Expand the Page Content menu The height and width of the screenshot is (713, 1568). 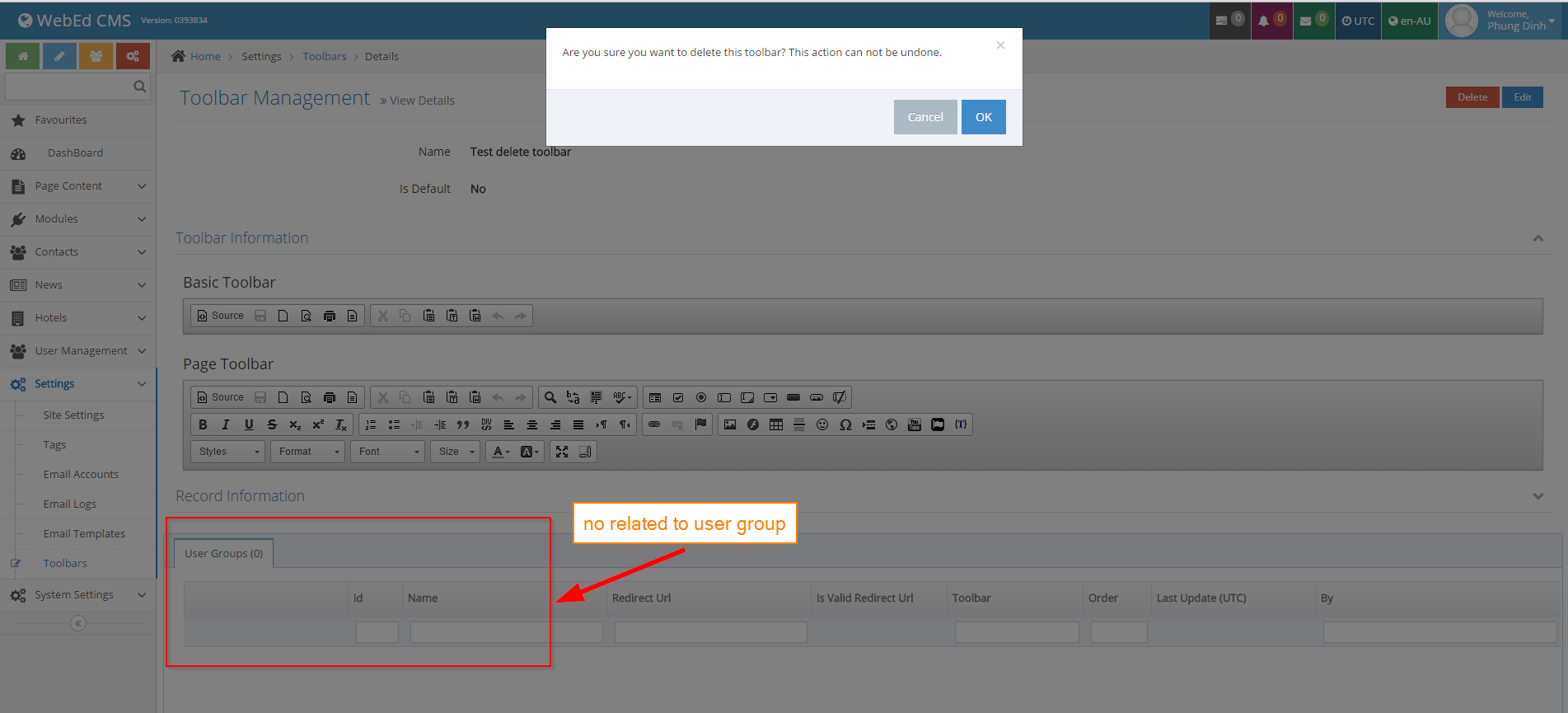tap(77, 186)
